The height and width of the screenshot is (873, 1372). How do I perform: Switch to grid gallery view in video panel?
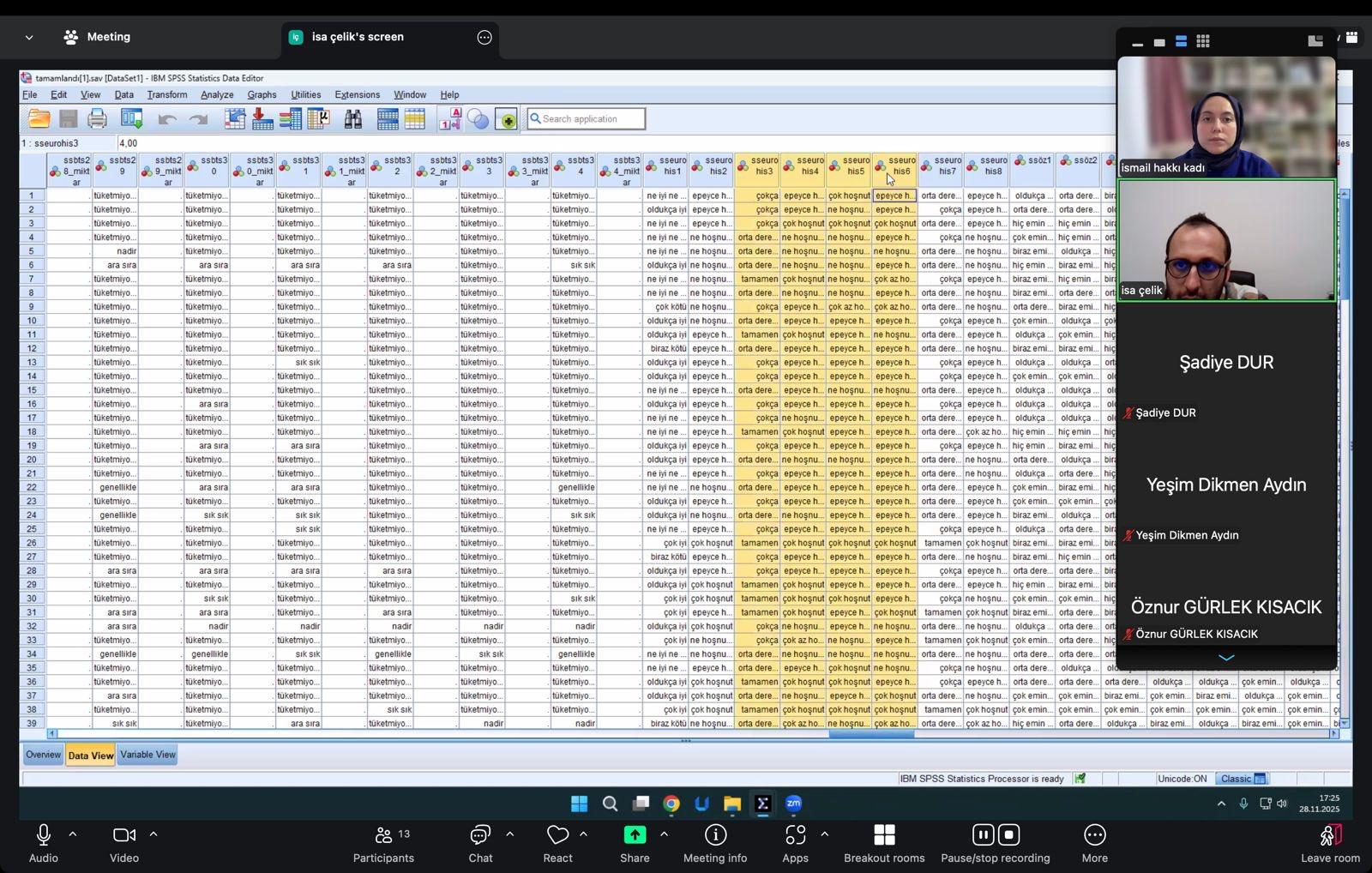tap(1203, 41)
